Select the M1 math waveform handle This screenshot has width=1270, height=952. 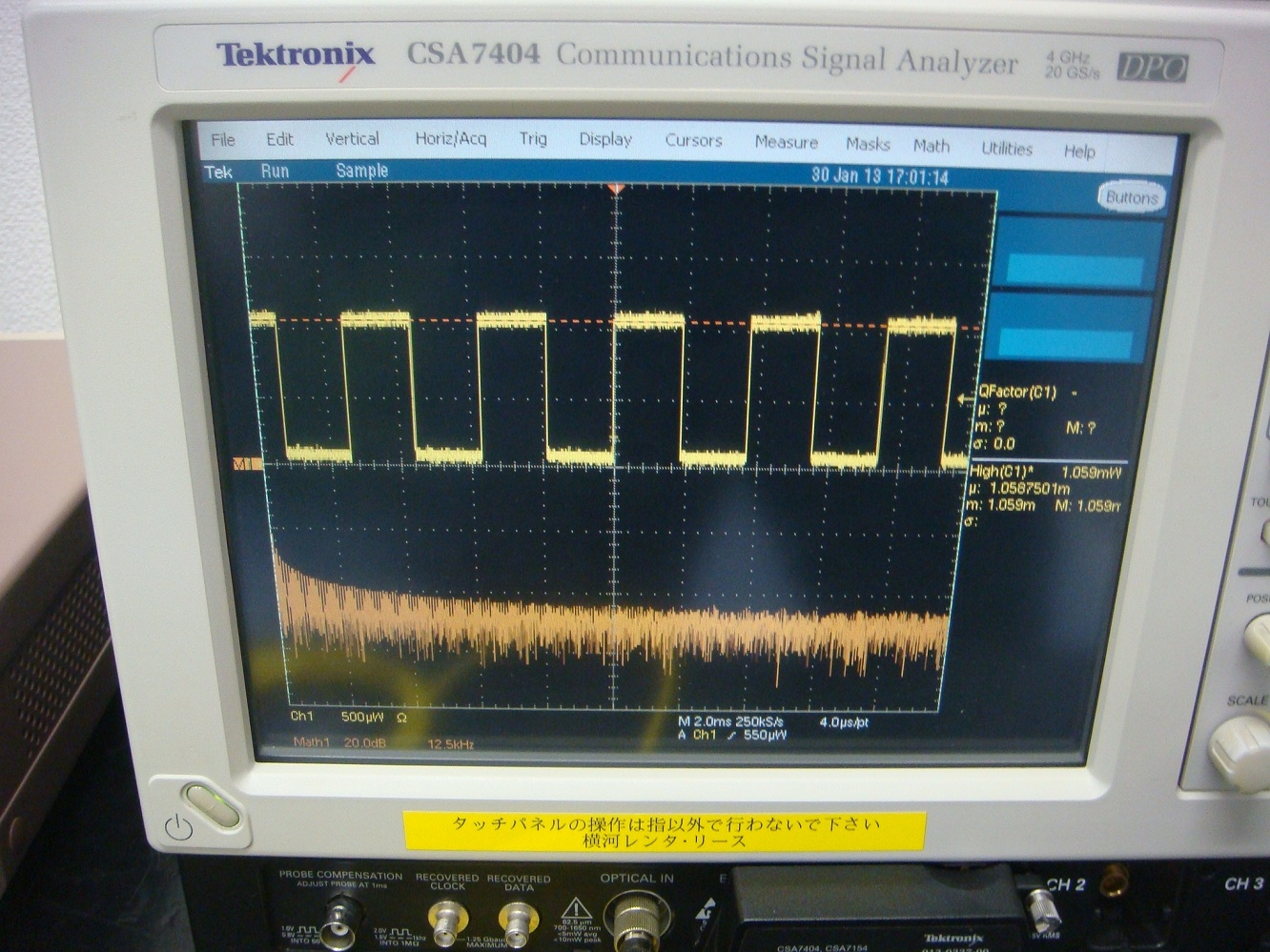[x=246, y=464]
